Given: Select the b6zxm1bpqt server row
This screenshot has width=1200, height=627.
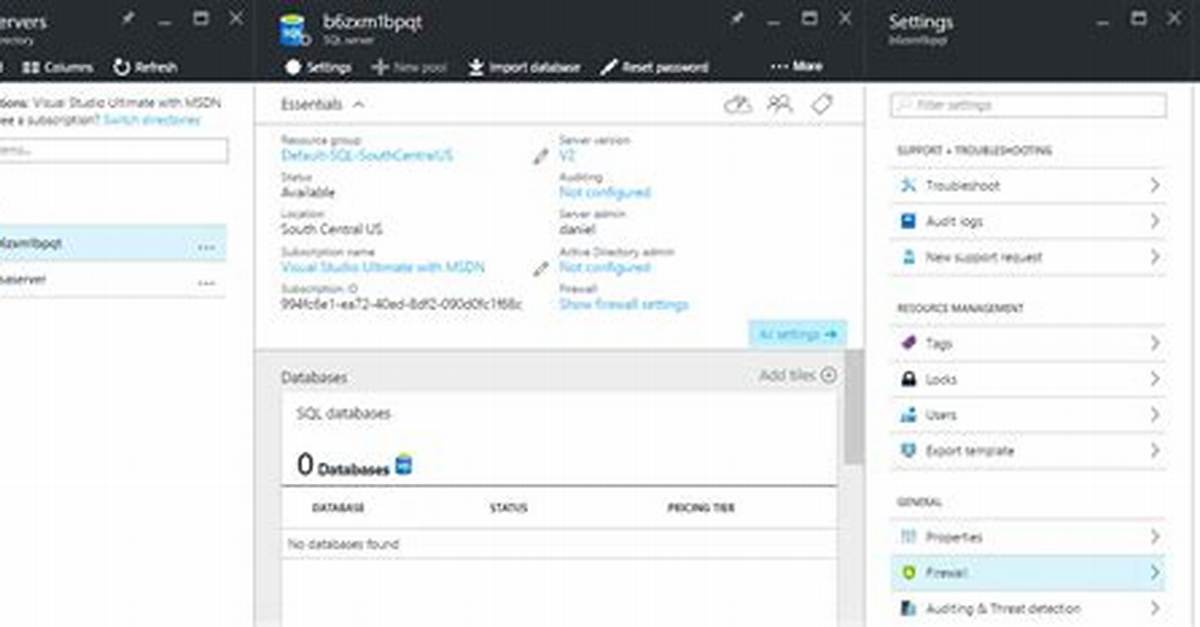Looking at the screenshot, I should pyautogui.click(x=113, y=243).
